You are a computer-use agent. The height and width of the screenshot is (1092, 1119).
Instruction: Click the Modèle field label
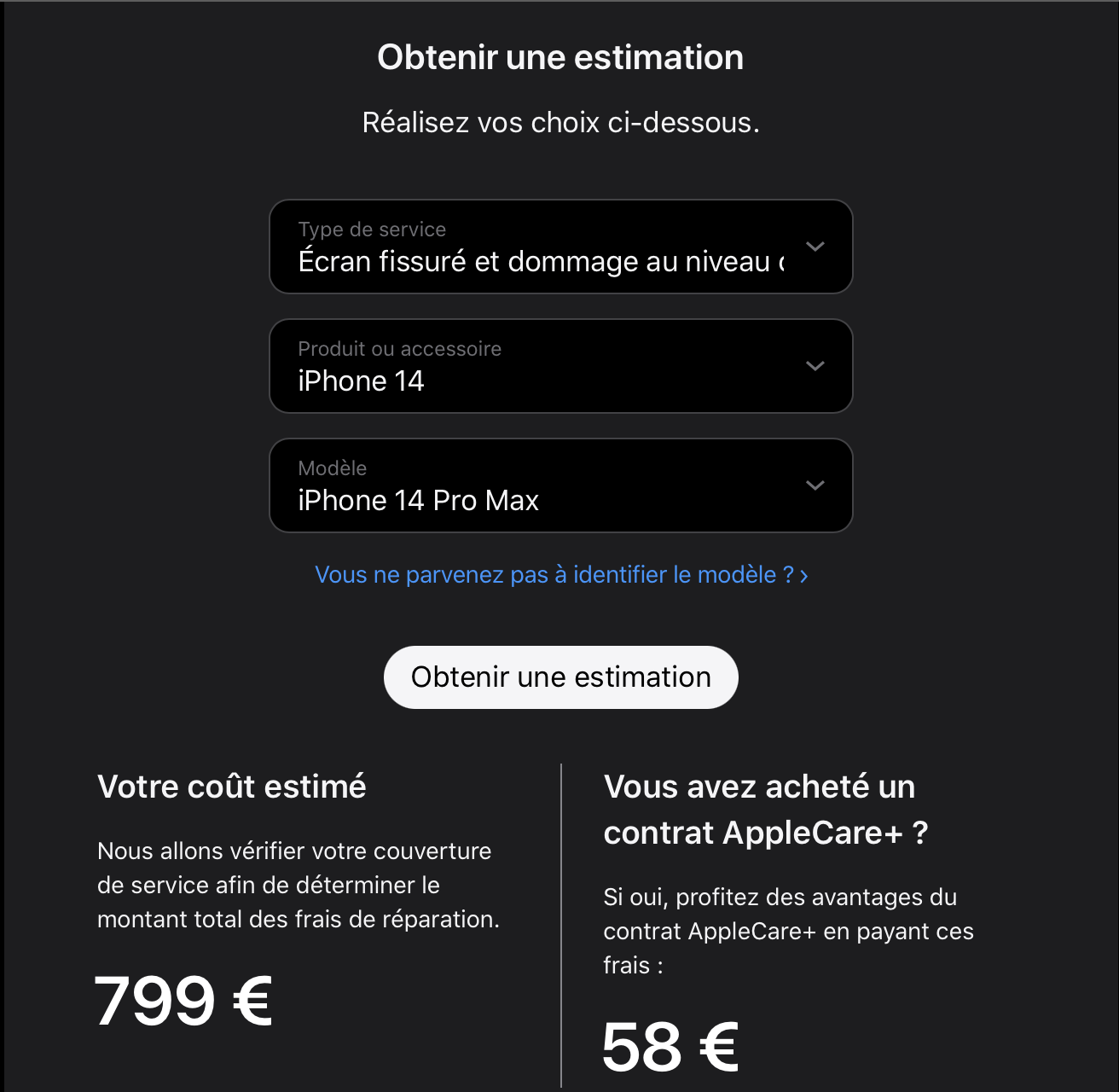tap(333, 468)
